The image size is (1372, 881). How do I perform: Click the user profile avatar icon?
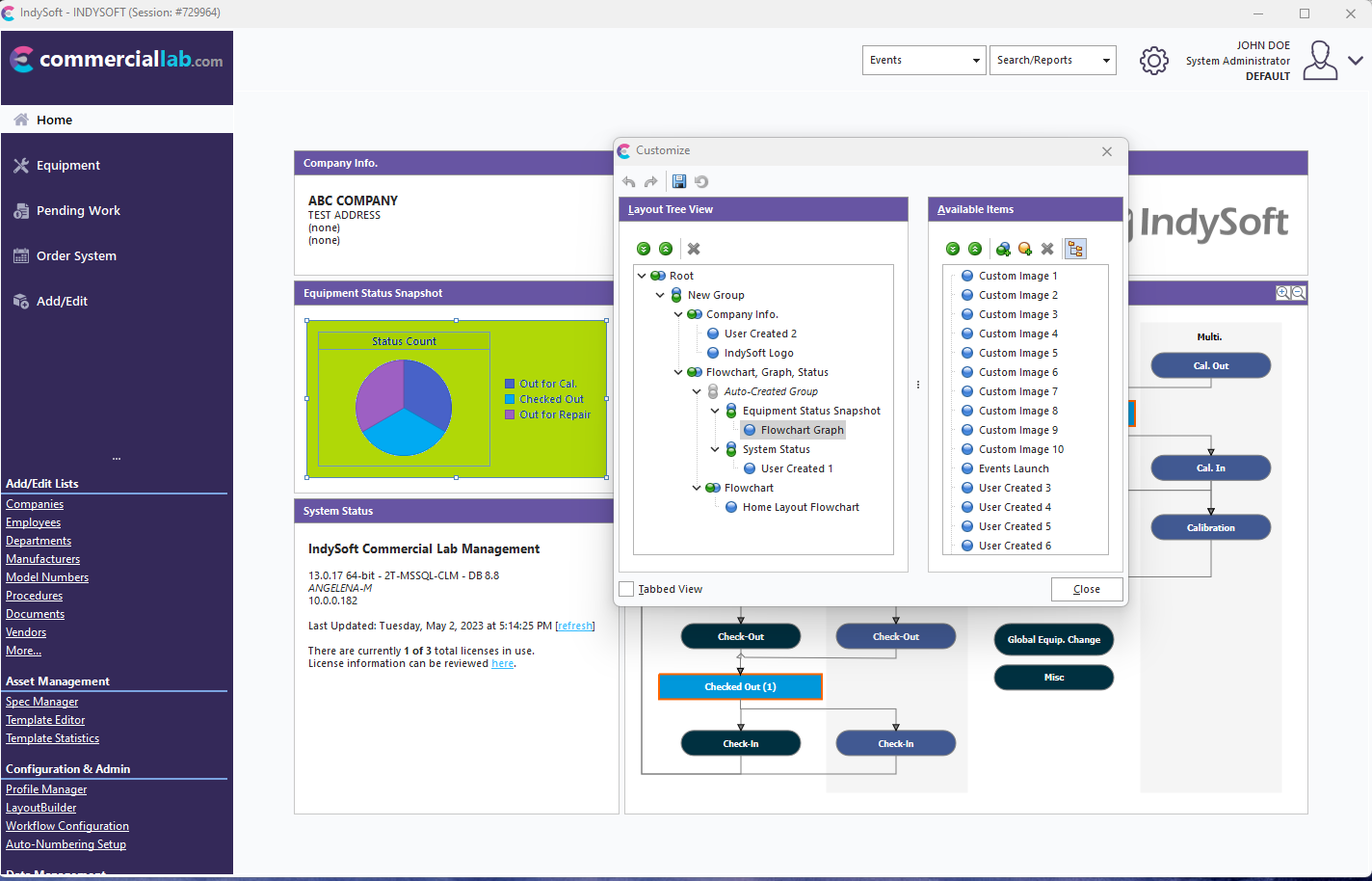1319,61
